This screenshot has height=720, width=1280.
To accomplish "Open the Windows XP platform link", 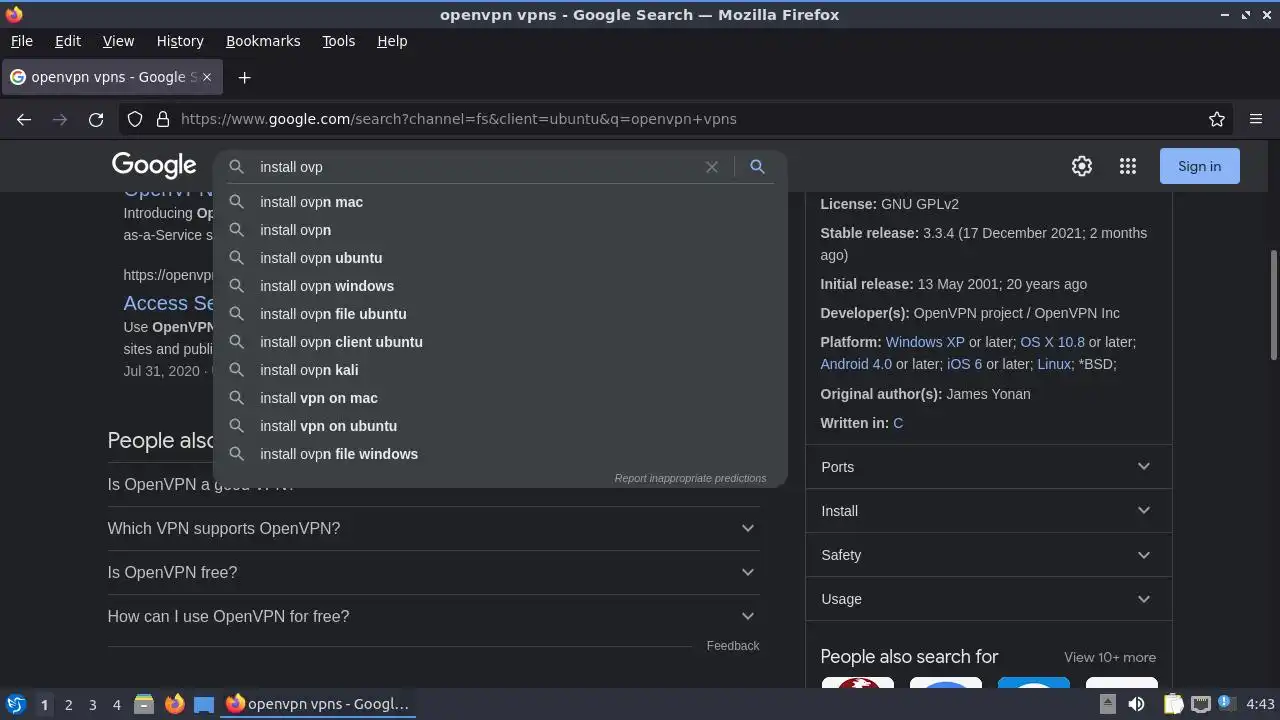I will click(x=925, y=342).
